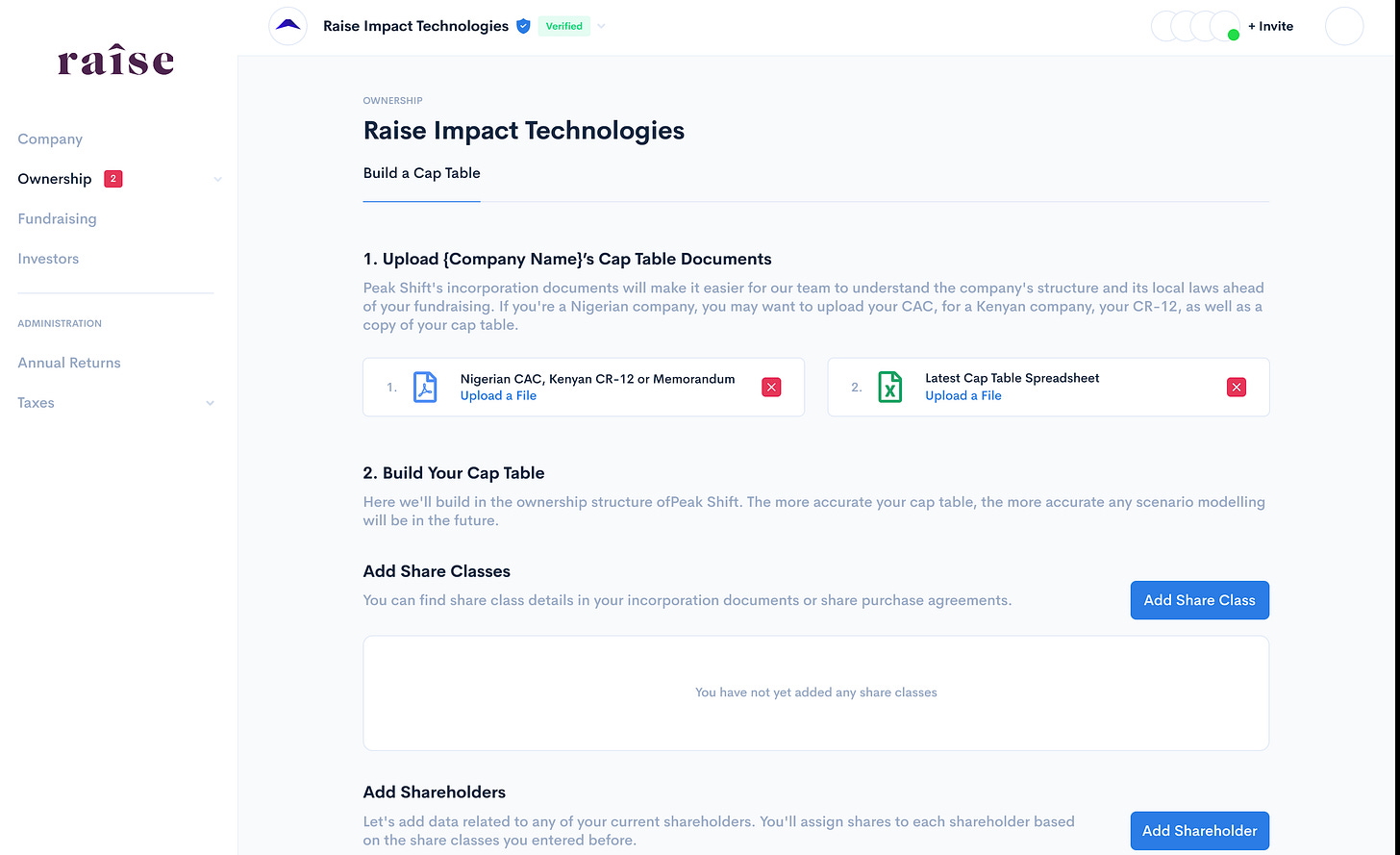Screen dimensions: 1400x855
Task: Open the Verified status dropdown chevron
Action: tap(601, 26)
